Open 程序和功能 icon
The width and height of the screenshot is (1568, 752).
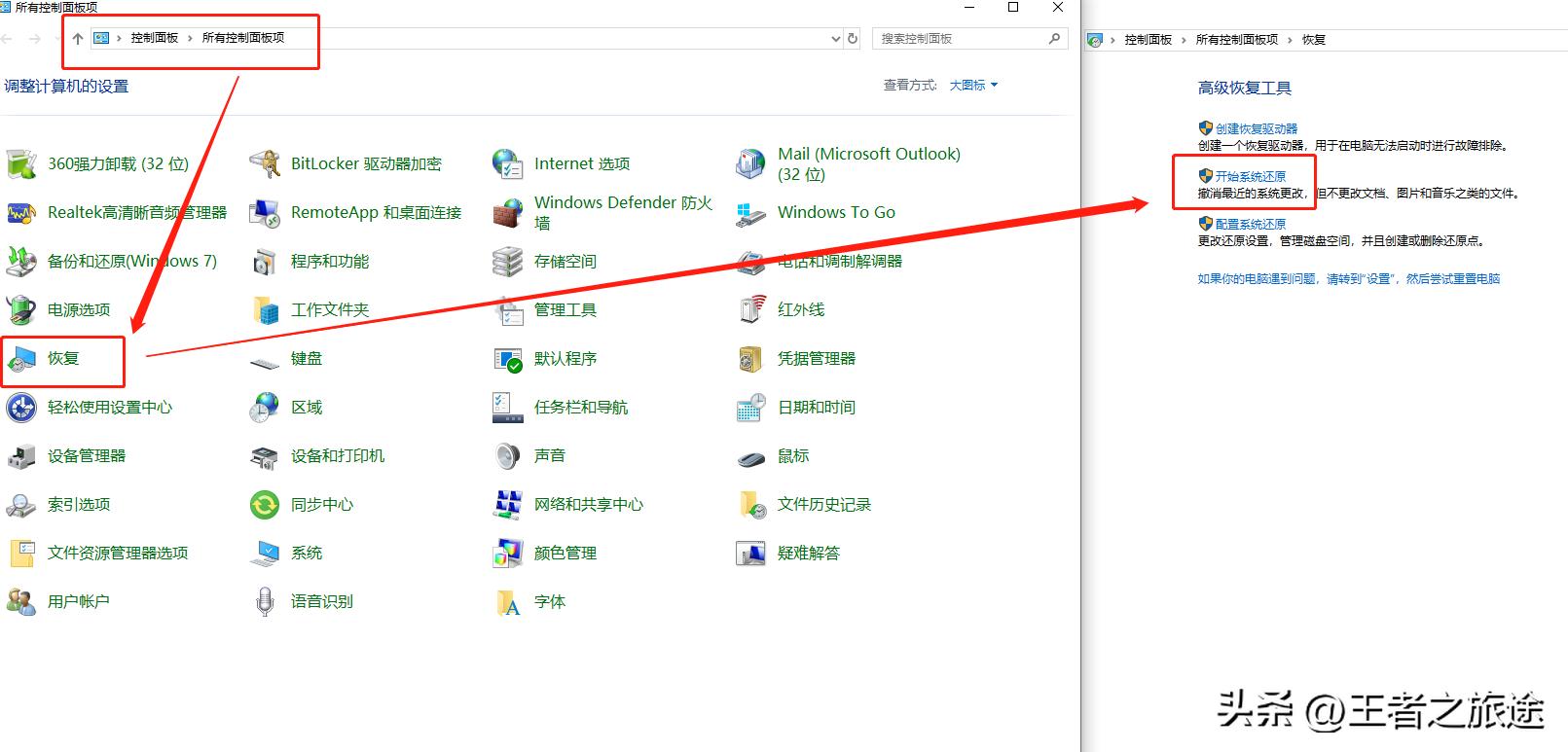click(x=265, y=261)
